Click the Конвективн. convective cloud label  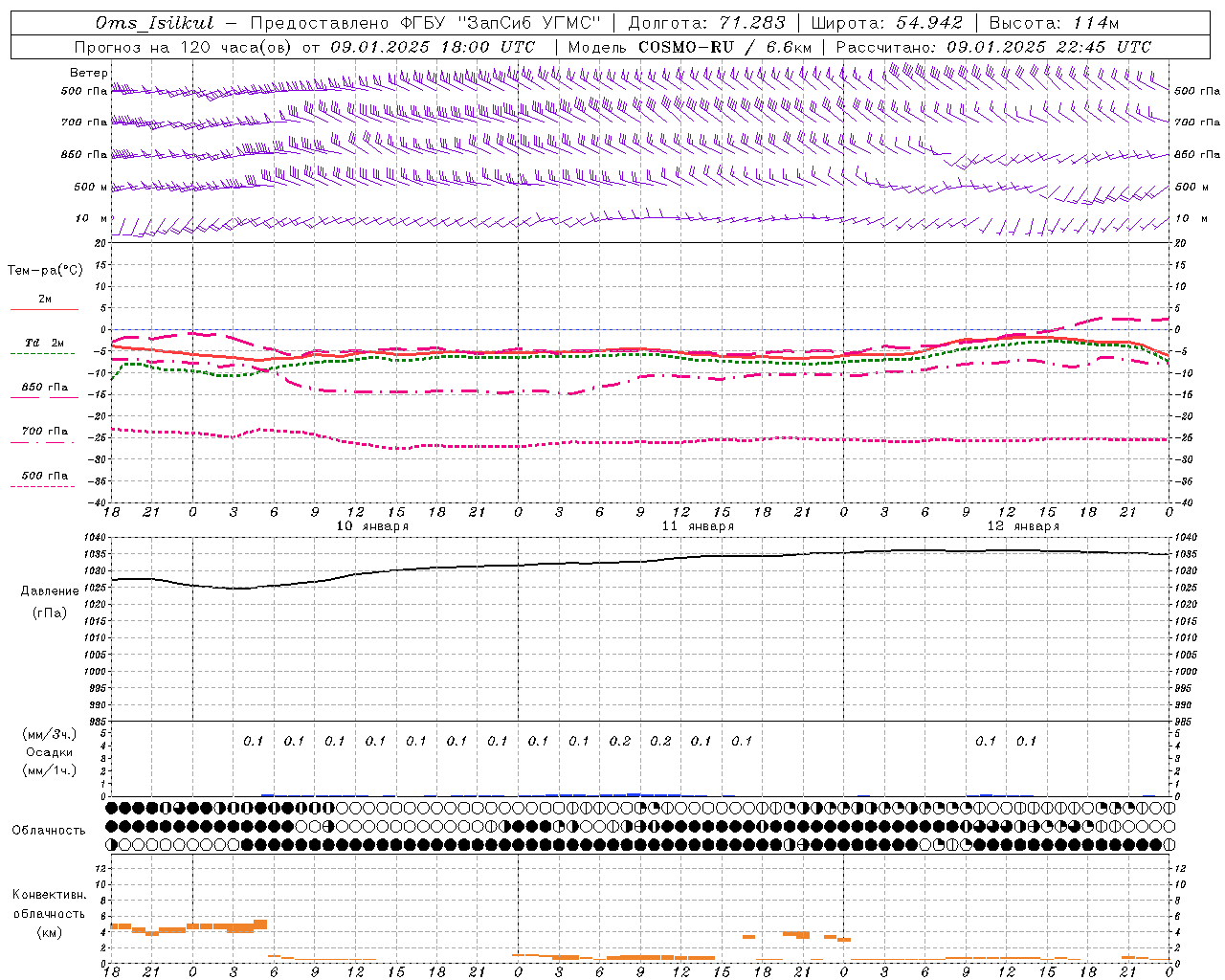tap(50, 895)
